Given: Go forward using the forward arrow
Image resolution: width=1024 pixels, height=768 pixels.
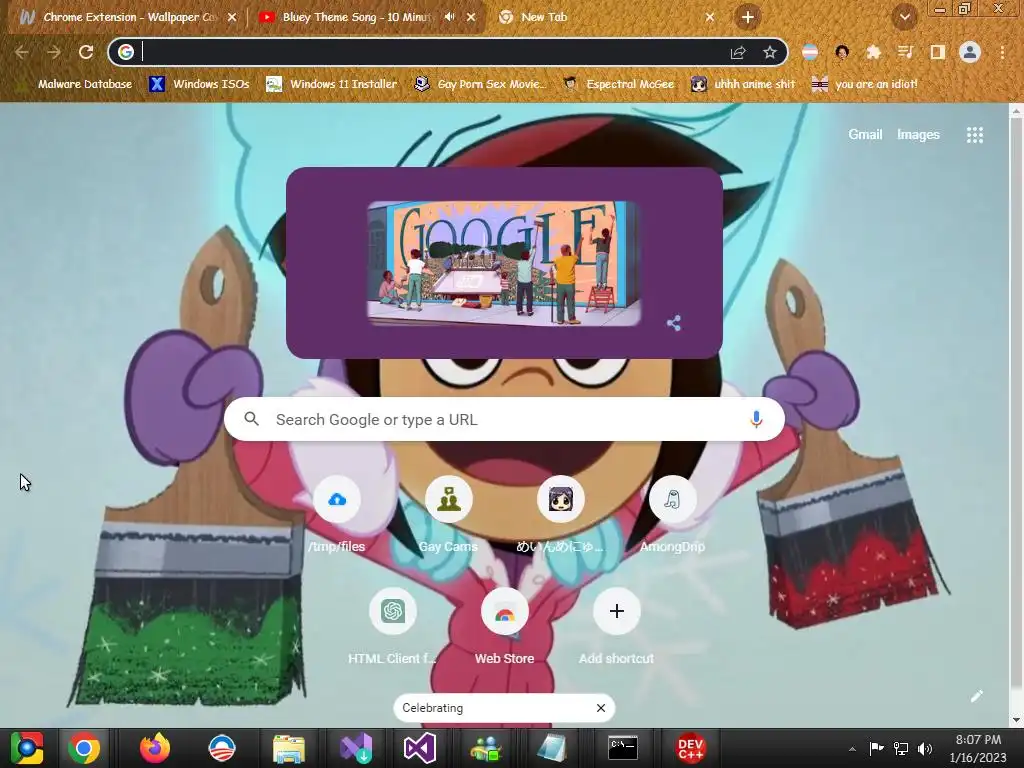Looking at the screenshot, I should (x=54, y=52).
